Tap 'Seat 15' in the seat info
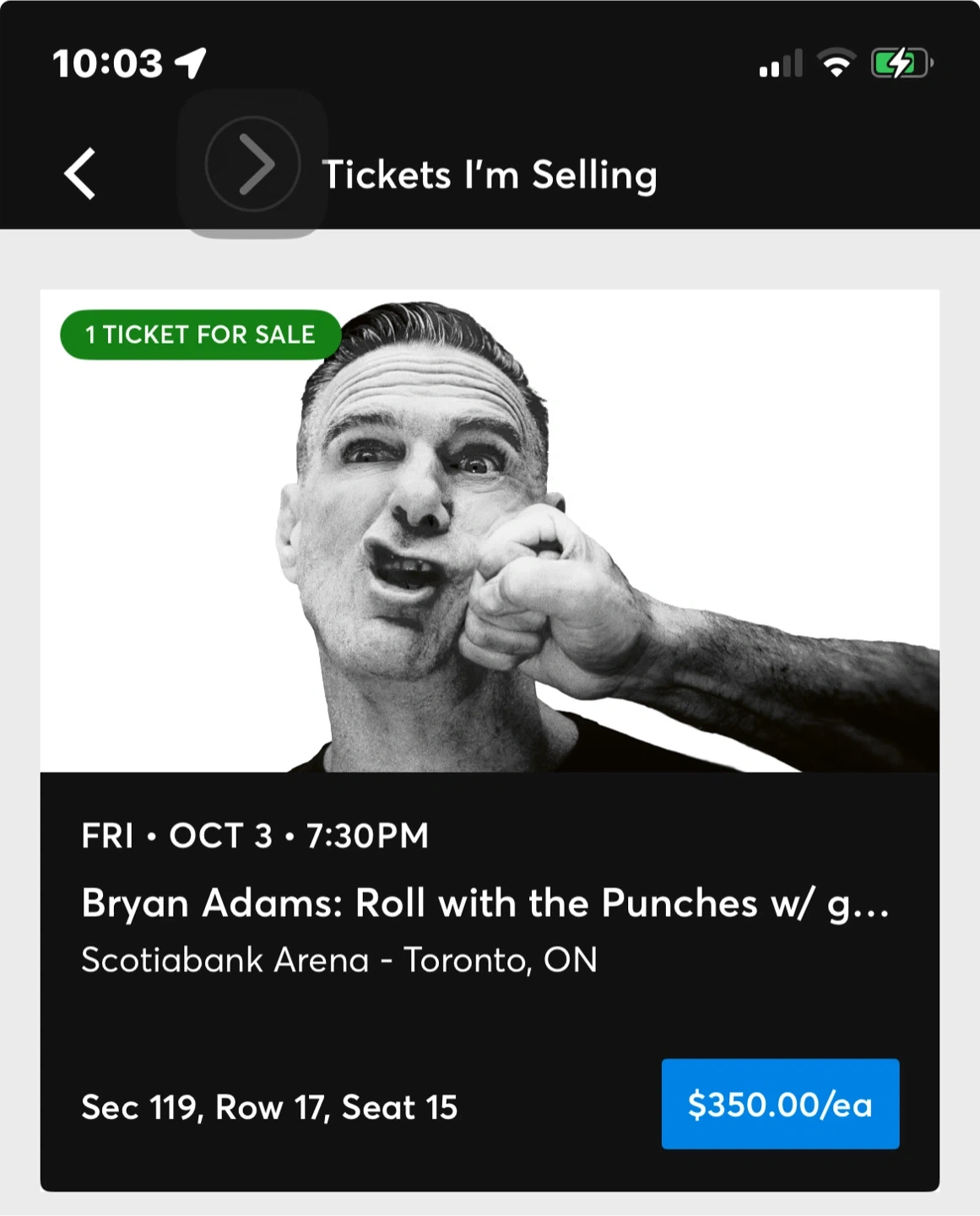This screenshot has width=980, height=1216. 399,1107
